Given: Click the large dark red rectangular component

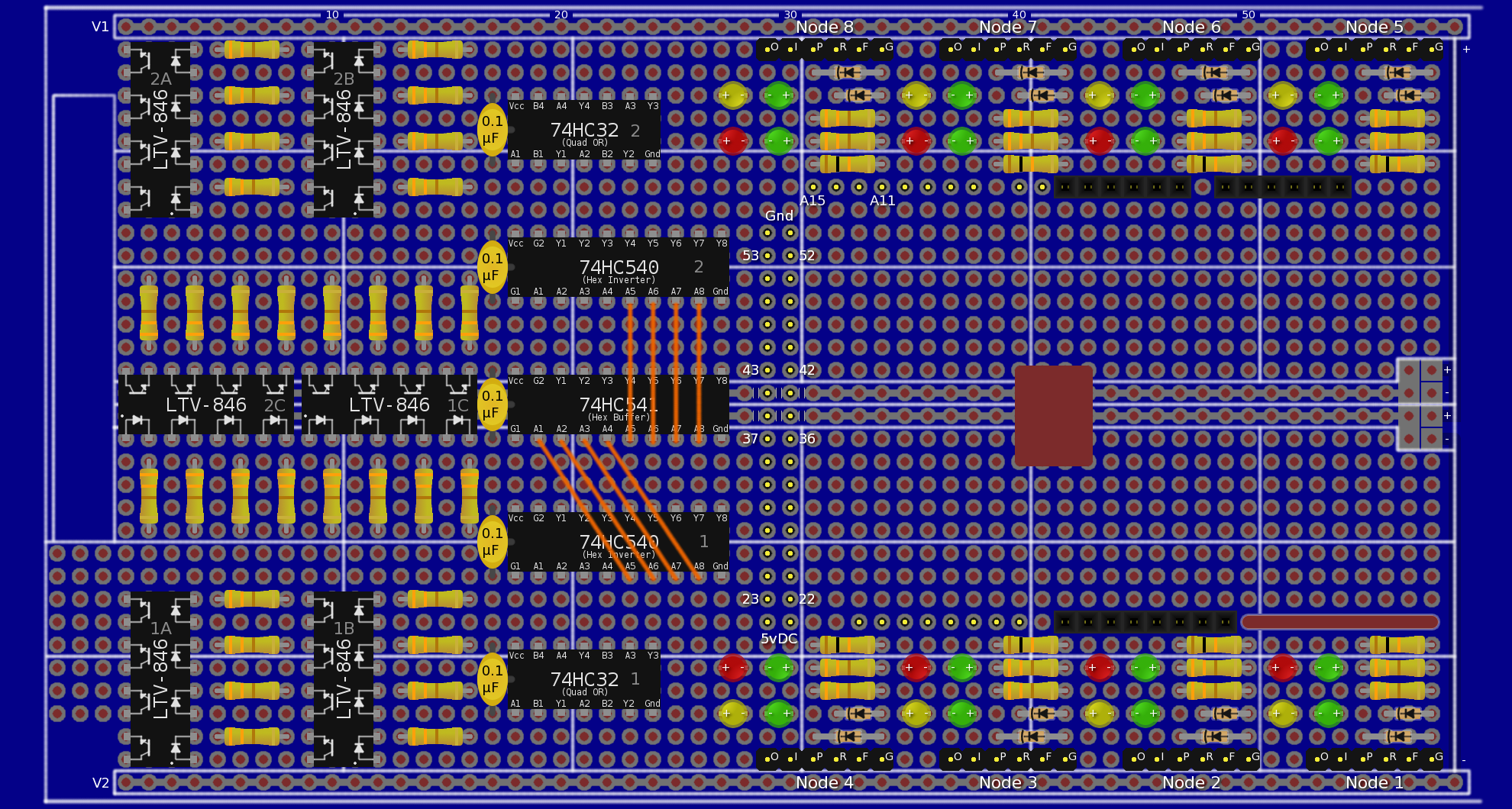Looking at the screenshot, I should [1054, 416].
